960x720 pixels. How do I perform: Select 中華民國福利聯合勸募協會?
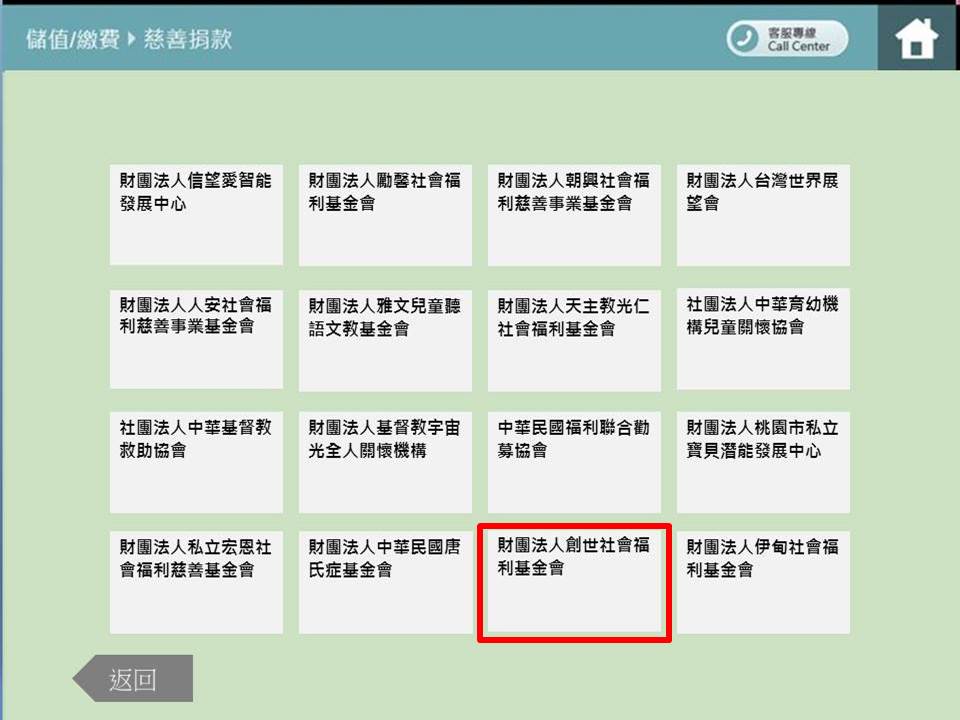click(574, 462)
